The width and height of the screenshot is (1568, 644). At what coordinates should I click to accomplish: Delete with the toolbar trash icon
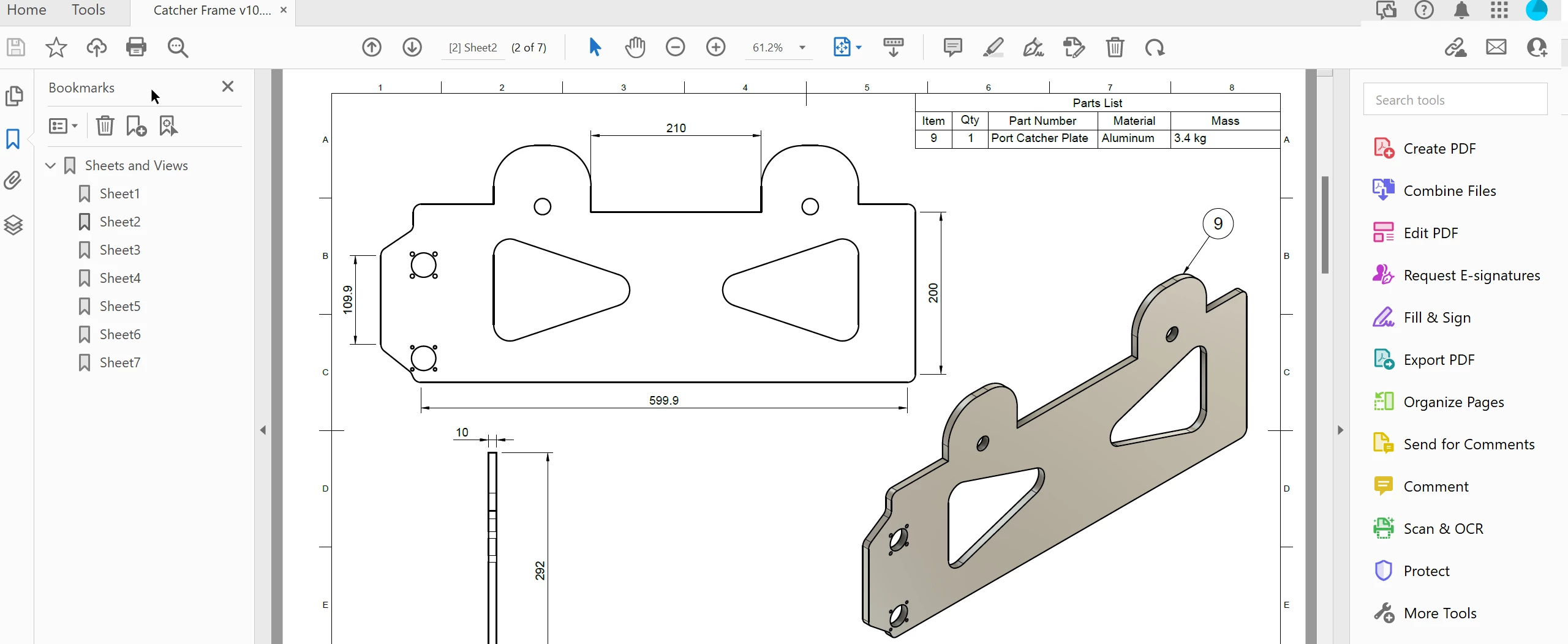[x=1115, y=47]
